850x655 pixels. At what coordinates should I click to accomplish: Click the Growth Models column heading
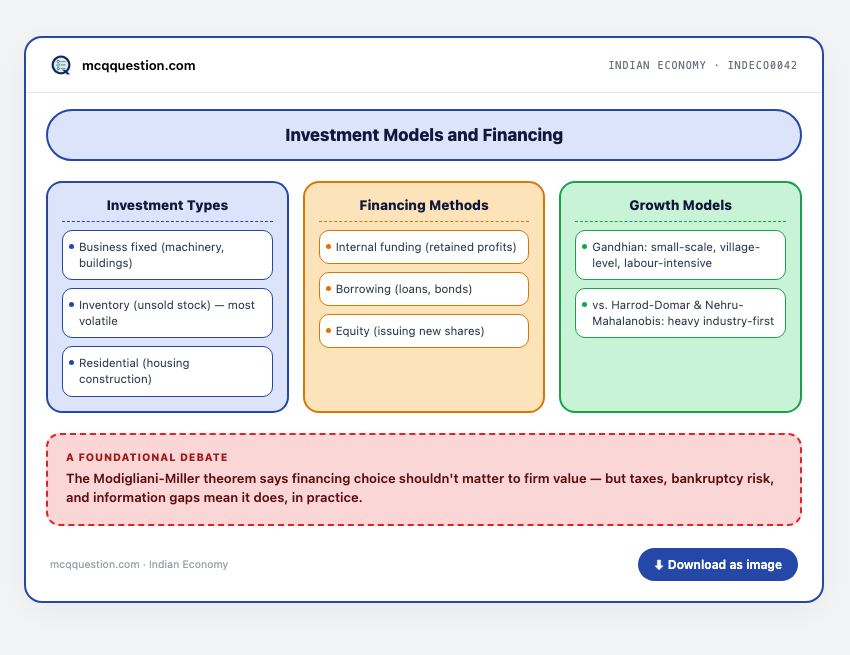click(x=680, y=206)
